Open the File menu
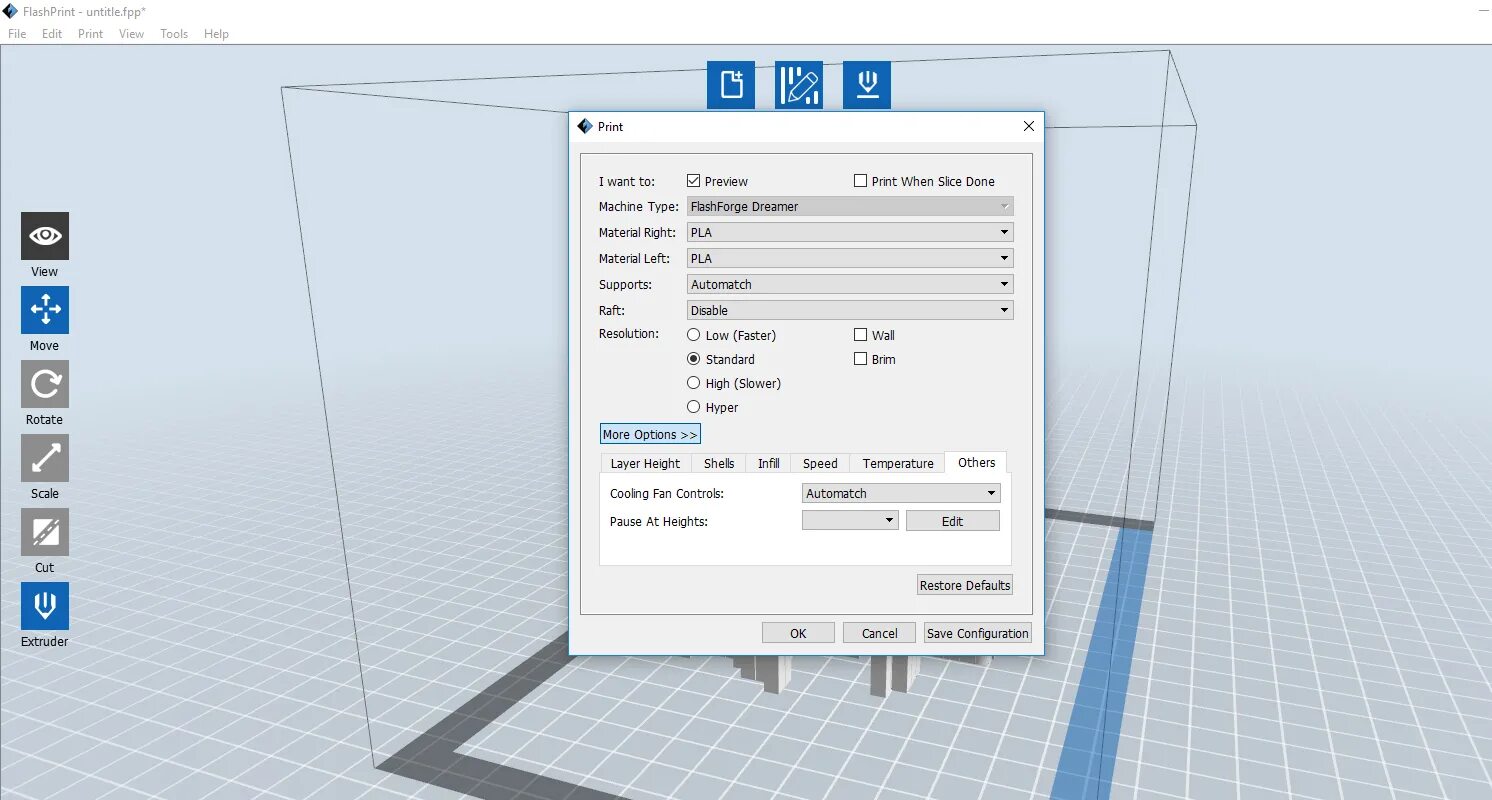This screenshot has width=1492, height=800. 17,33
